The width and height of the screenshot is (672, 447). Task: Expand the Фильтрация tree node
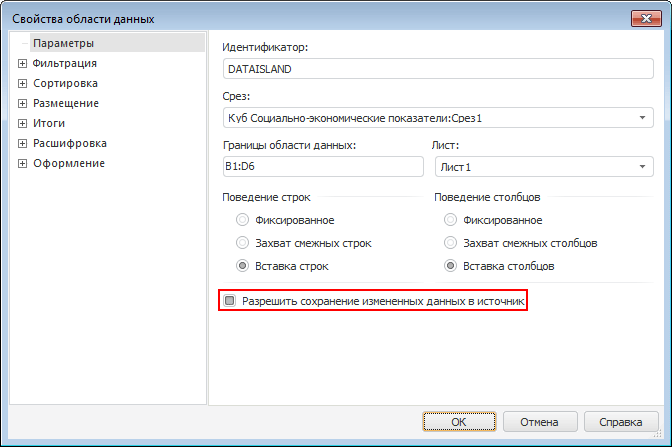click(22, 63)
